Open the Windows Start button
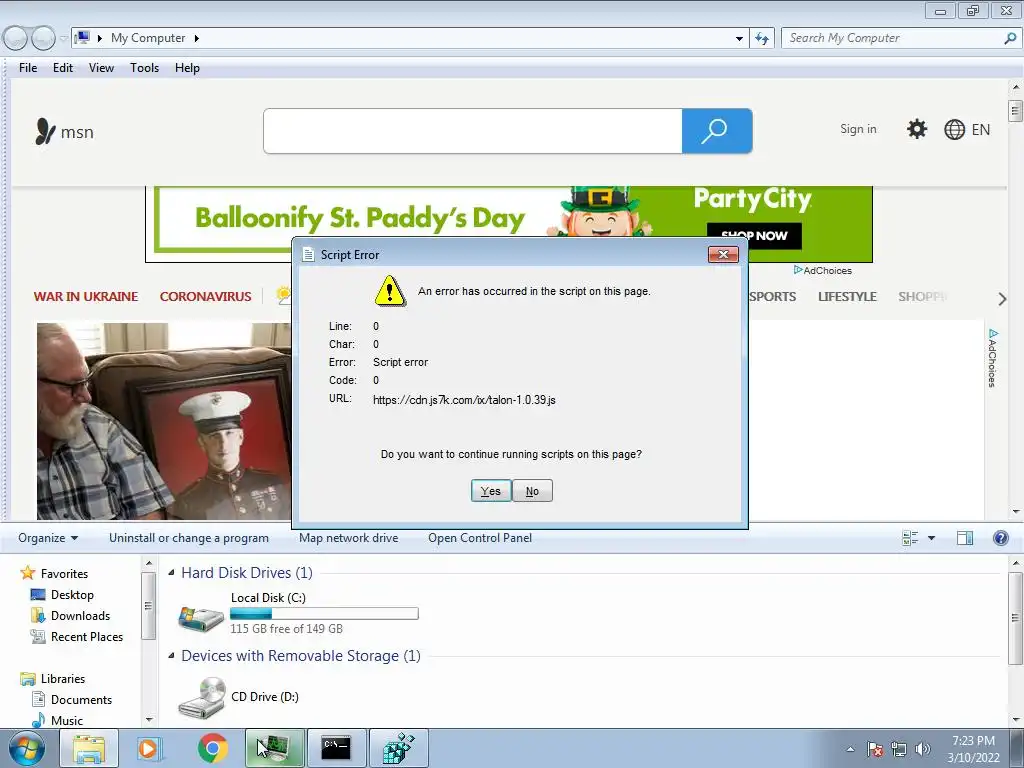The height and width of the screenshot is (768, 1024). point(27,748)
